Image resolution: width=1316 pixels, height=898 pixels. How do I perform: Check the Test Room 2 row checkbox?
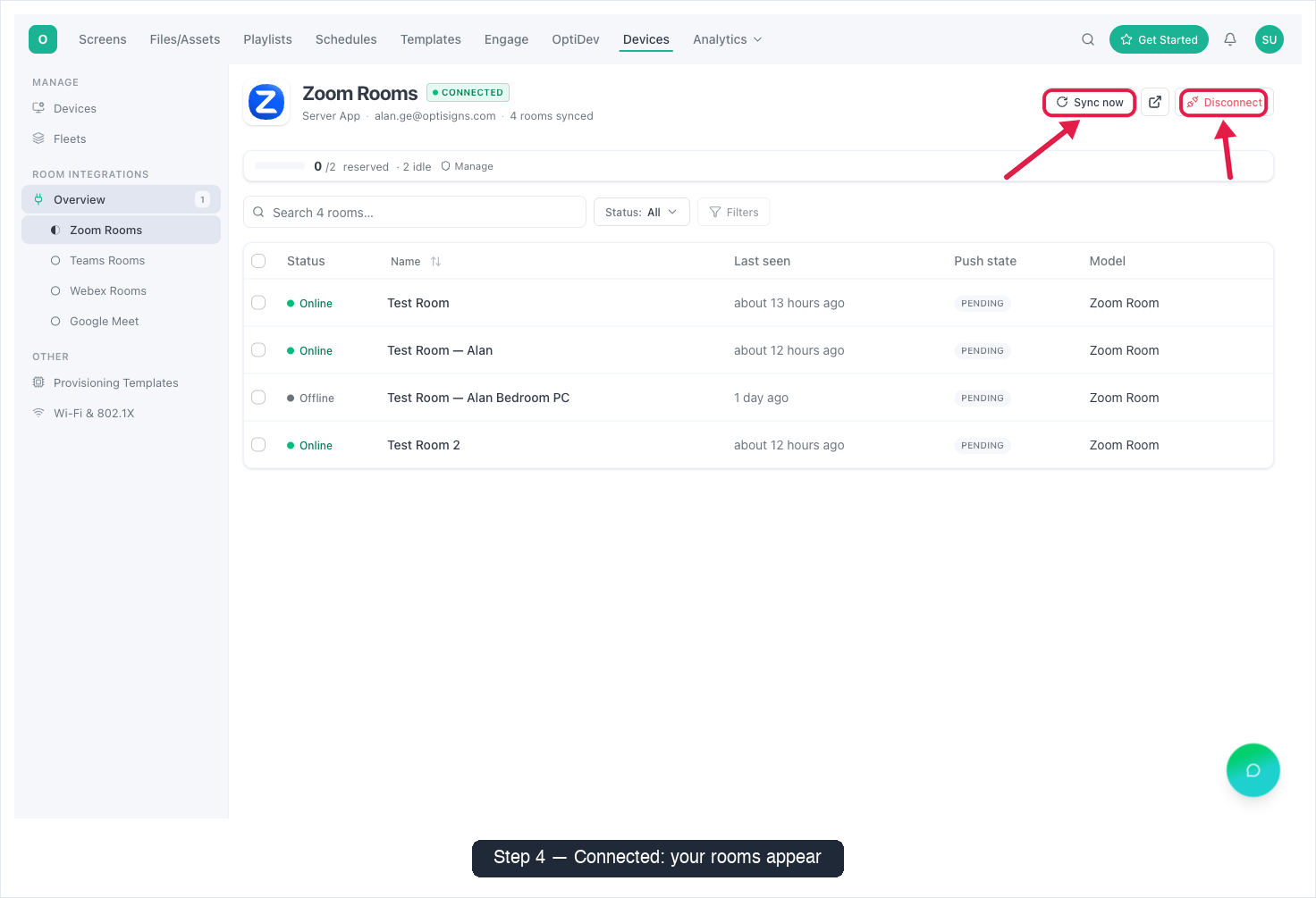(258, 445)
